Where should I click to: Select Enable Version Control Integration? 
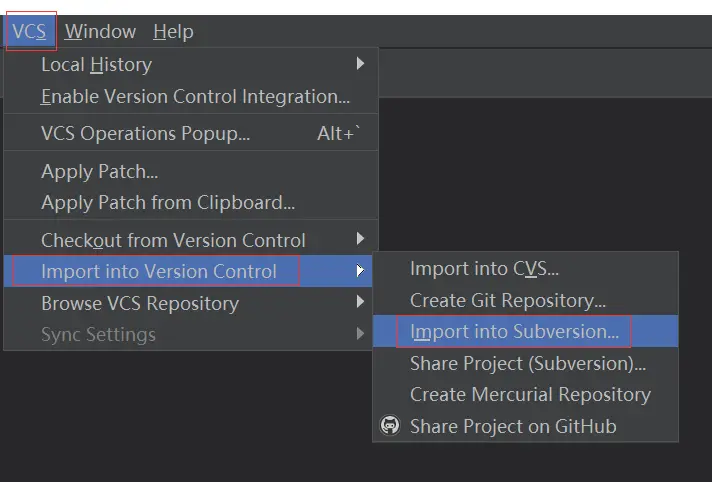tap(195, 97)
